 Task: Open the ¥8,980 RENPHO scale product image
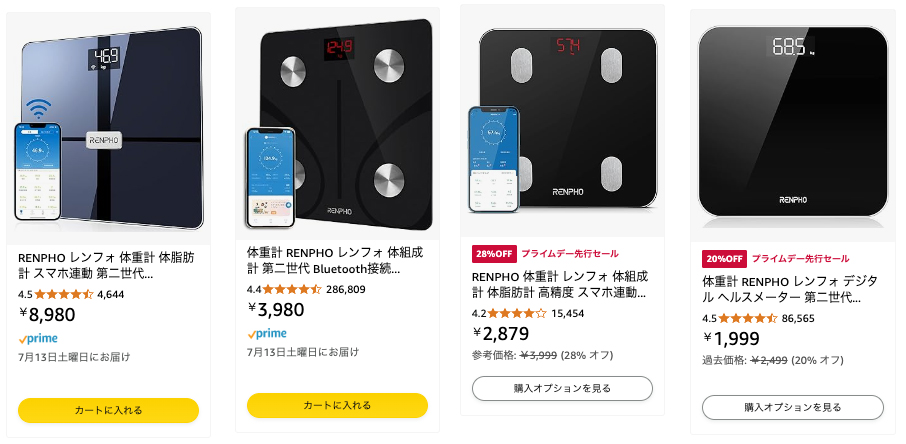click(109, 128)
